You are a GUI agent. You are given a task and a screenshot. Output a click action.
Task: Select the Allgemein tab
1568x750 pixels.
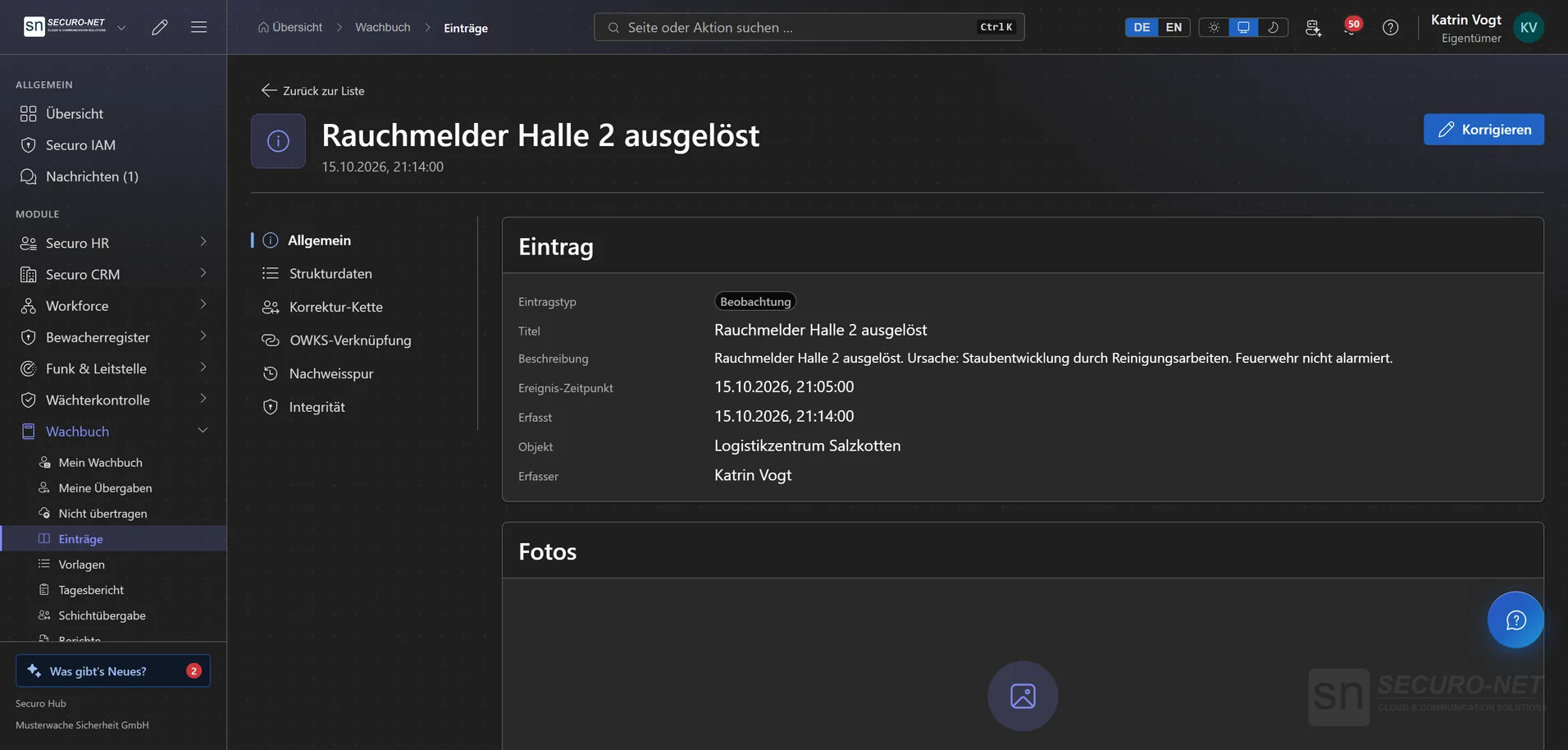(319, 240)
